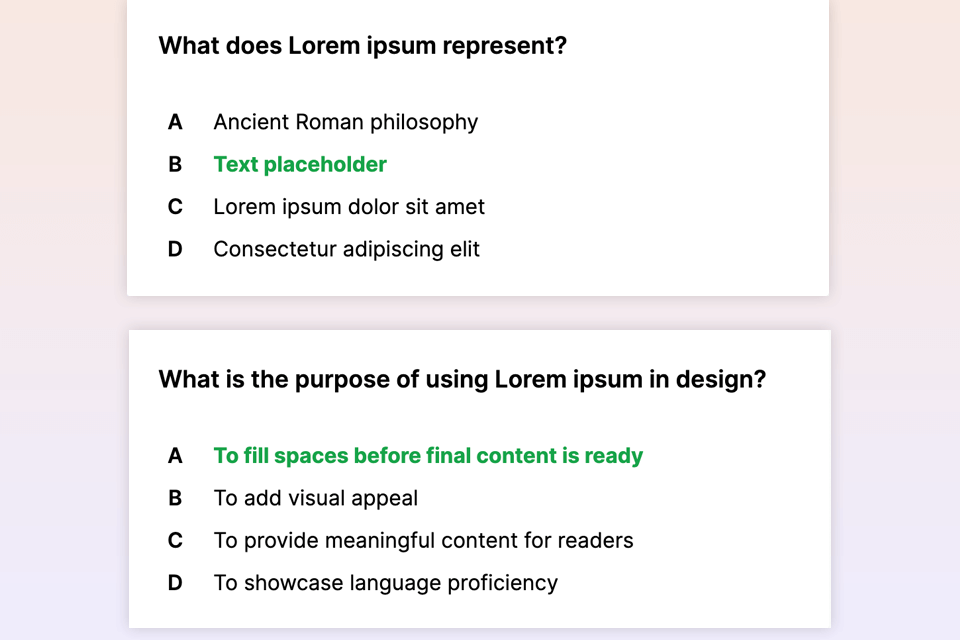Screen dimensions: 960x640
Task: Click letter A beside 'To fill spaces' answer
Action: click(175, 456)
